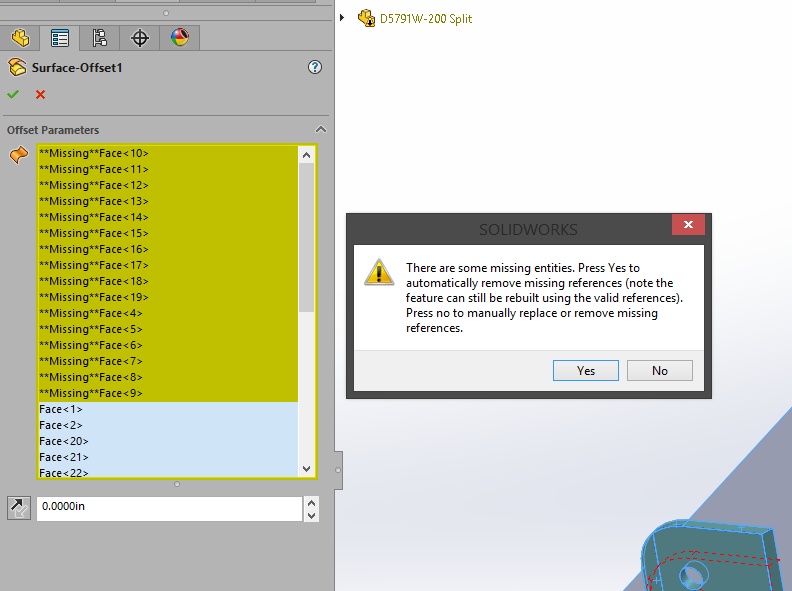Screen dimensions: 792x591
Task: Select **Missing**Face<5> entry
Action: [168, 329]
